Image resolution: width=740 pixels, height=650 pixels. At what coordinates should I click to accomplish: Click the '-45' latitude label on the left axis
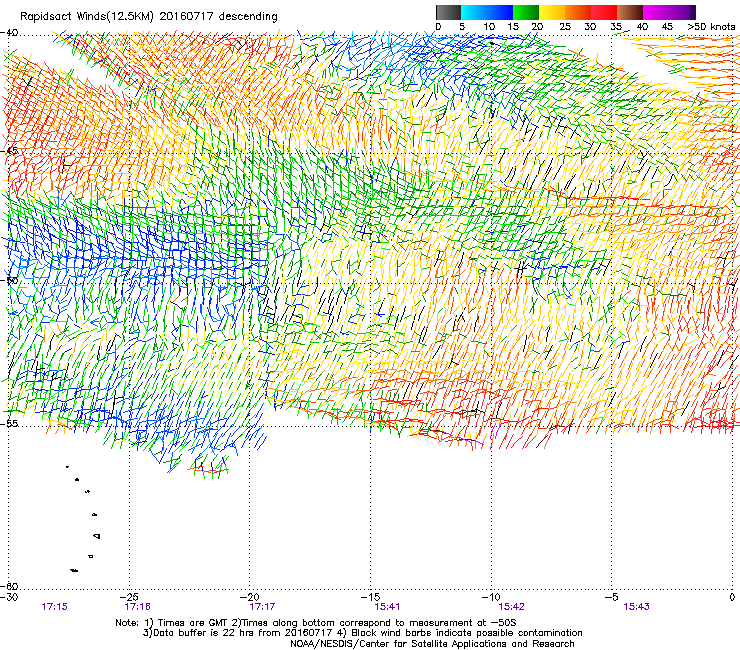[x=9, y=151]
